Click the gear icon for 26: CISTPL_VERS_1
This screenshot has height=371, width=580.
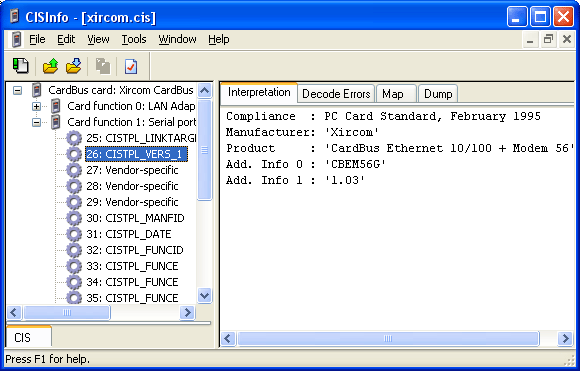(x=74, y=154)
